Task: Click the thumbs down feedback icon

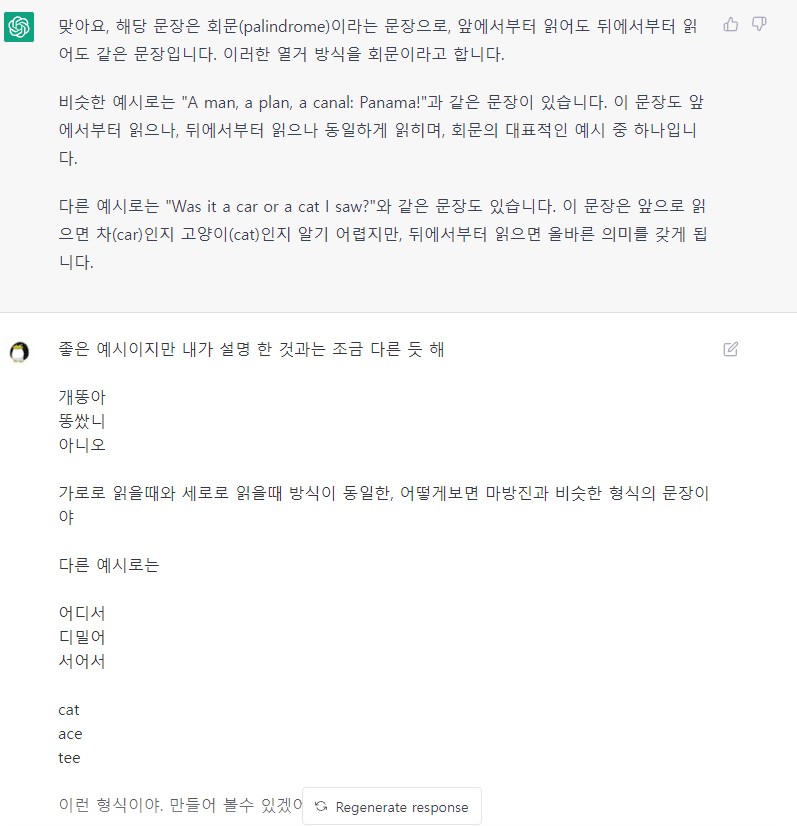Action: pos(759,24)
